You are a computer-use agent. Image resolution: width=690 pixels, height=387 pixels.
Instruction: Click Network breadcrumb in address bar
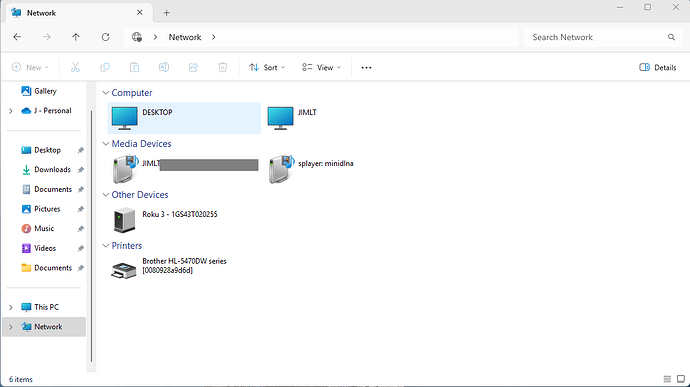(x=185, y=37)
